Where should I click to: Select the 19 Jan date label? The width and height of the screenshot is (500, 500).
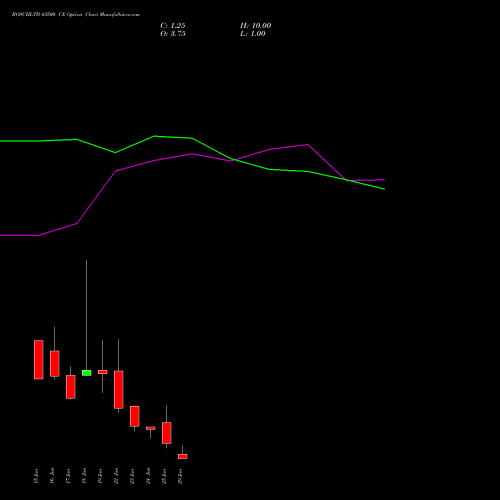[x=100, y=476]
